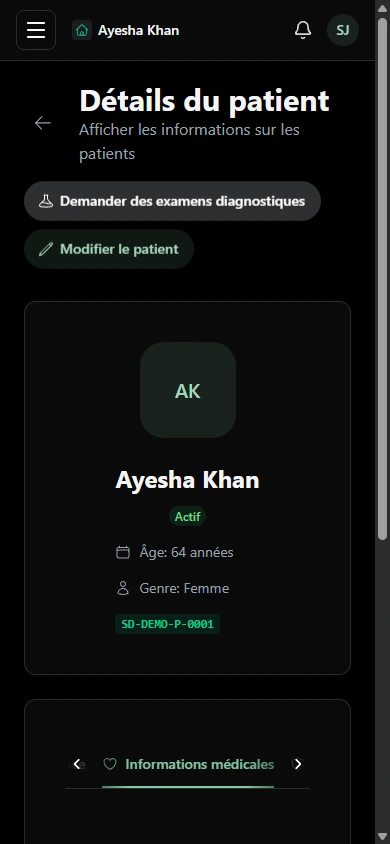Click the SD-DEMO-P-0001 patient ID tag

(167, 624)
